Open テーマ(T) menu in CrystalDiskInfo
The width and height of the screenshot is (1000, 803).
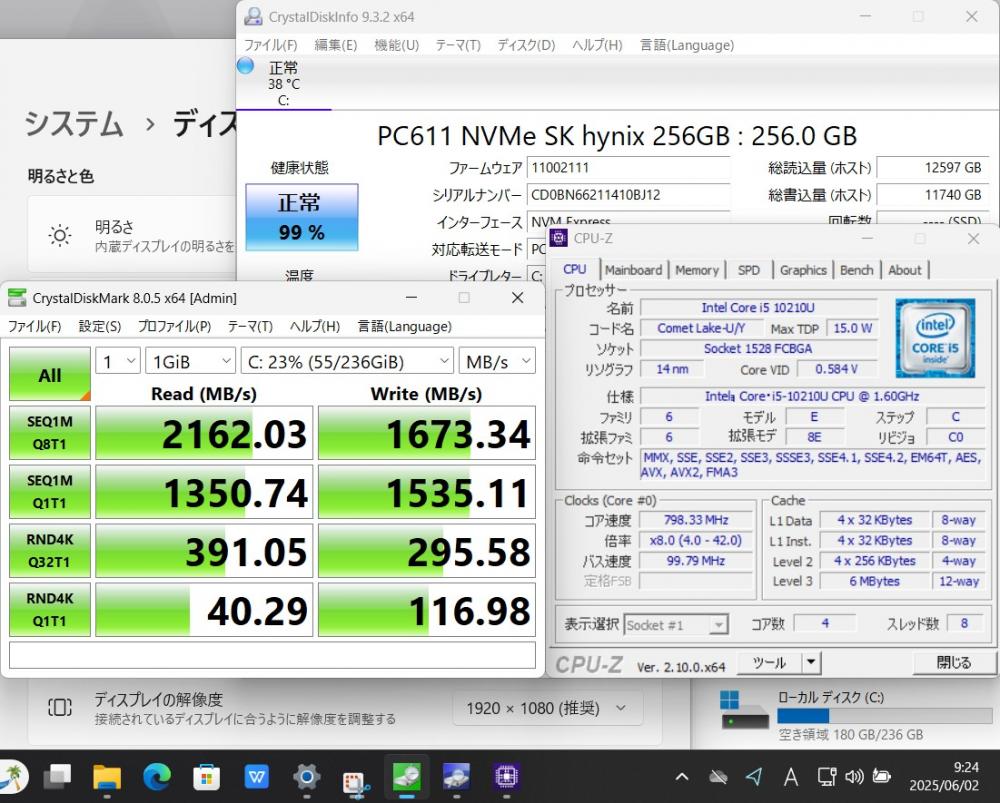pos(458,45)
